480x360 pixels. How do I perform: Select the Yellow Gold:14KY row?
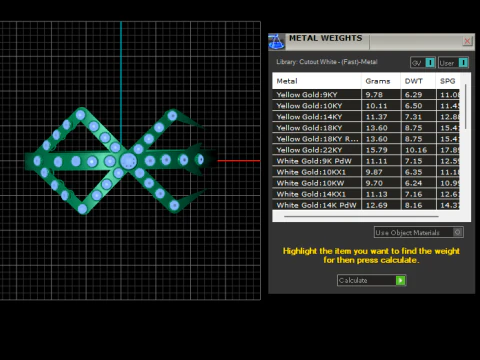366,117
